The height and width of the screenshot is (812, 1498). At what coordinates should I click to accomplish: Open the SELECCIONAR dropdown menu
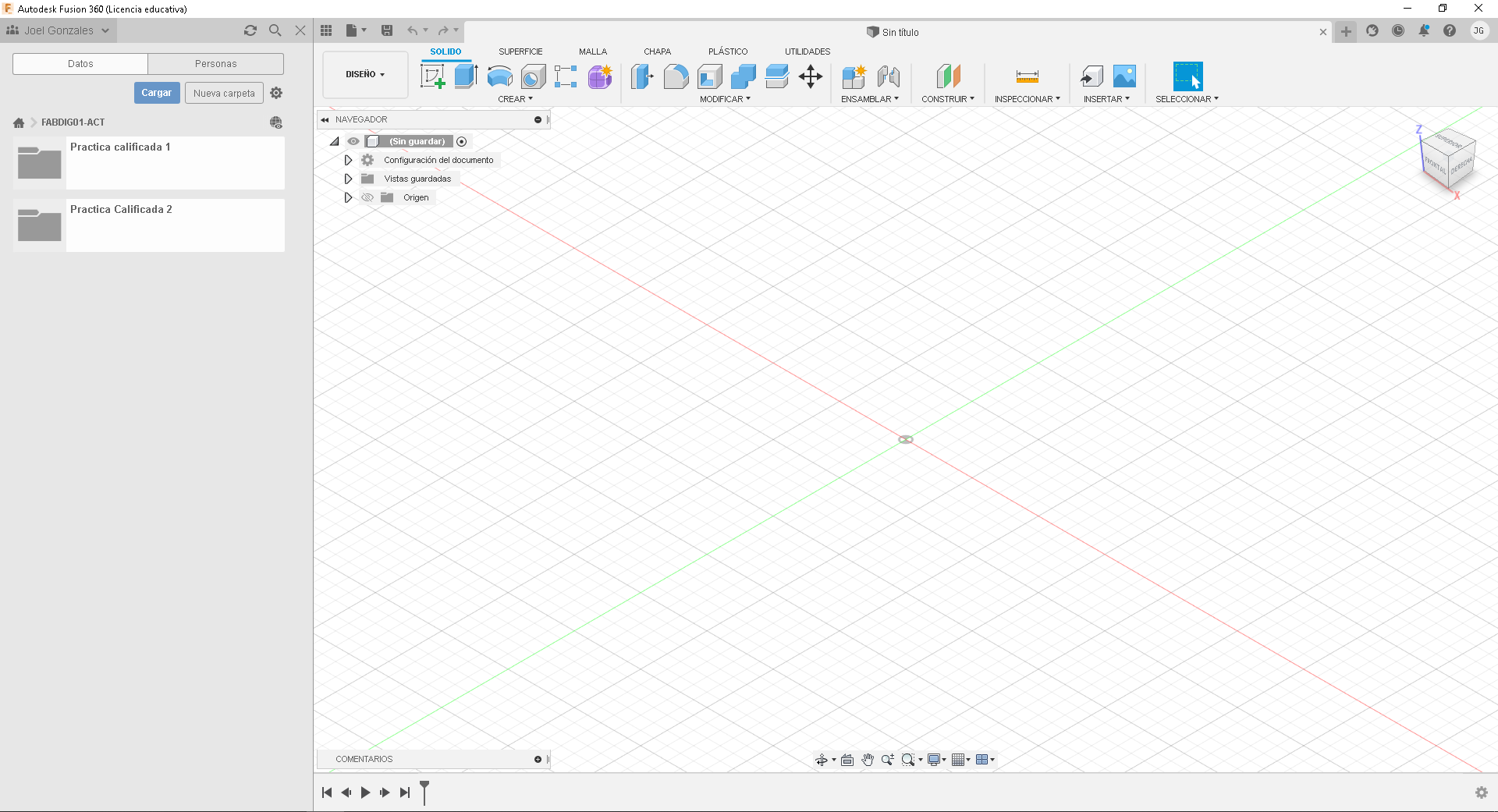pos(1187,99)
